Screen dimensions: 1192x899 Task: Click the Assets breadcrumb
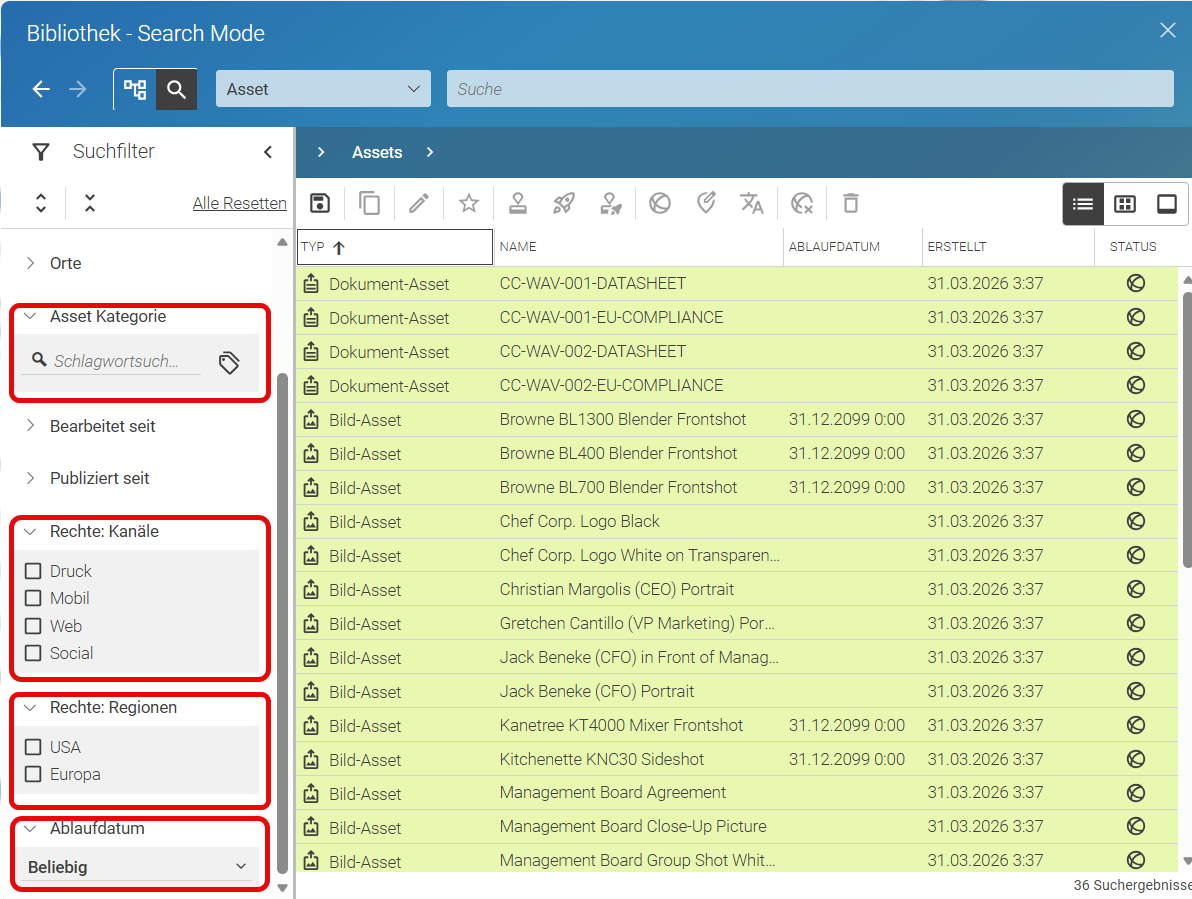click(x=377, y=152)
